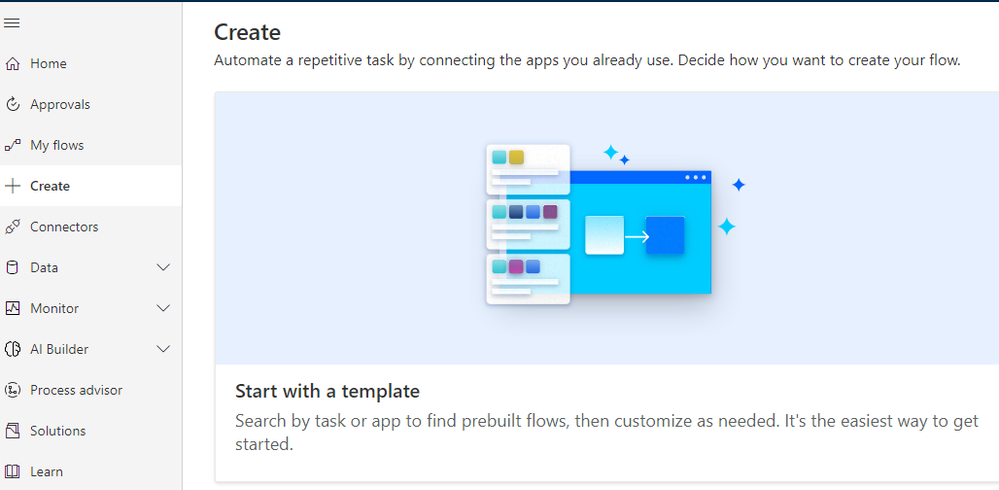The image size is (999, 490).
Task: Click the Solutions icon in sidebar
Action: point(13,431)
